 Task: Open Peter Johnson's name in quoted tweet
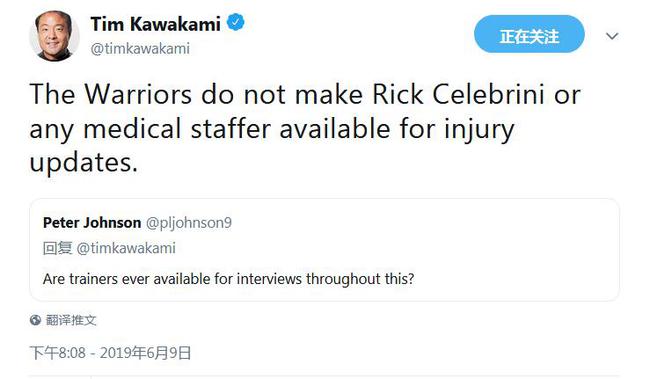[x=92, y=223]
